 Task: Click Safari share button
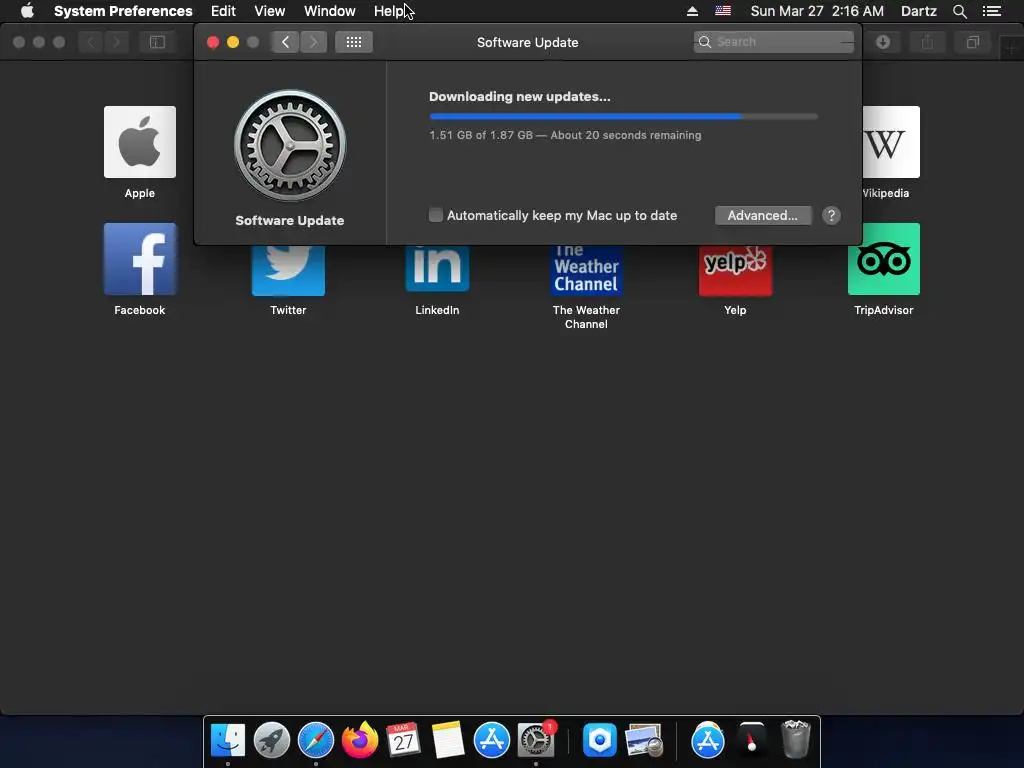(x=927, y=42)
